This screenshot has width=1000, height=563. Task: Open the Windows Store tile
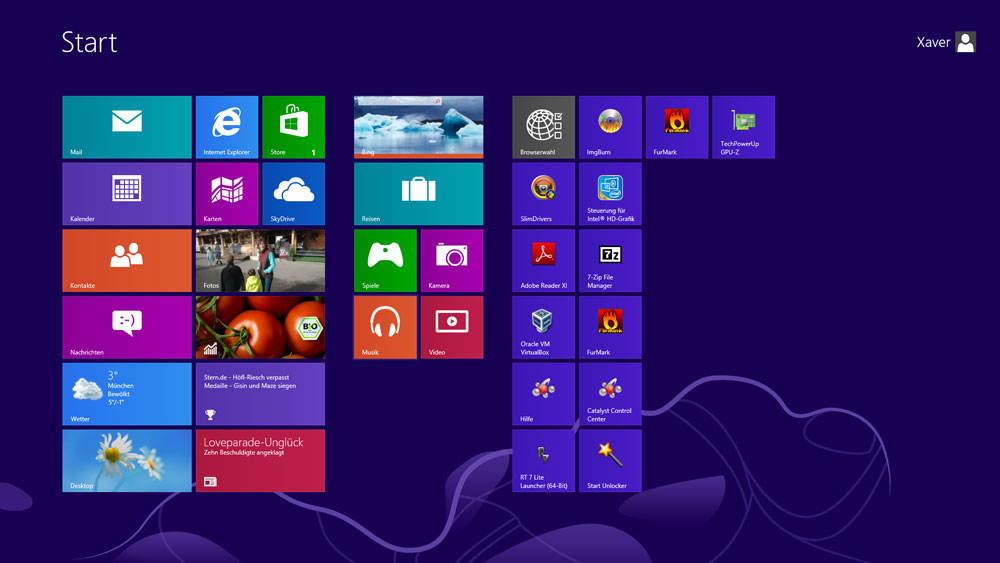(x=293, y=127)
